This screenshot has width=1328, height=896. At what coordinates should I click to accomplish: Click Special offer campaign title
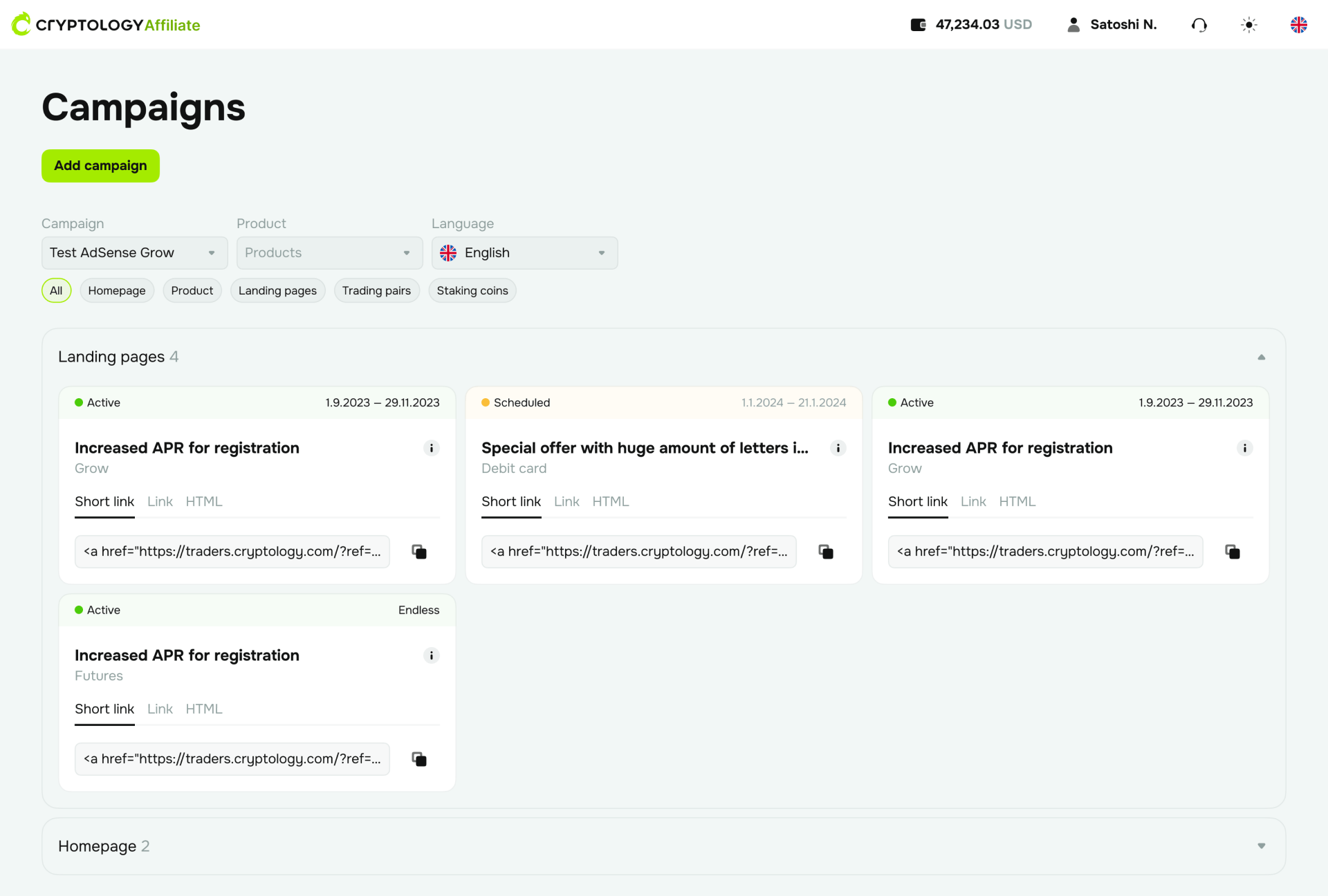[645, 448]
